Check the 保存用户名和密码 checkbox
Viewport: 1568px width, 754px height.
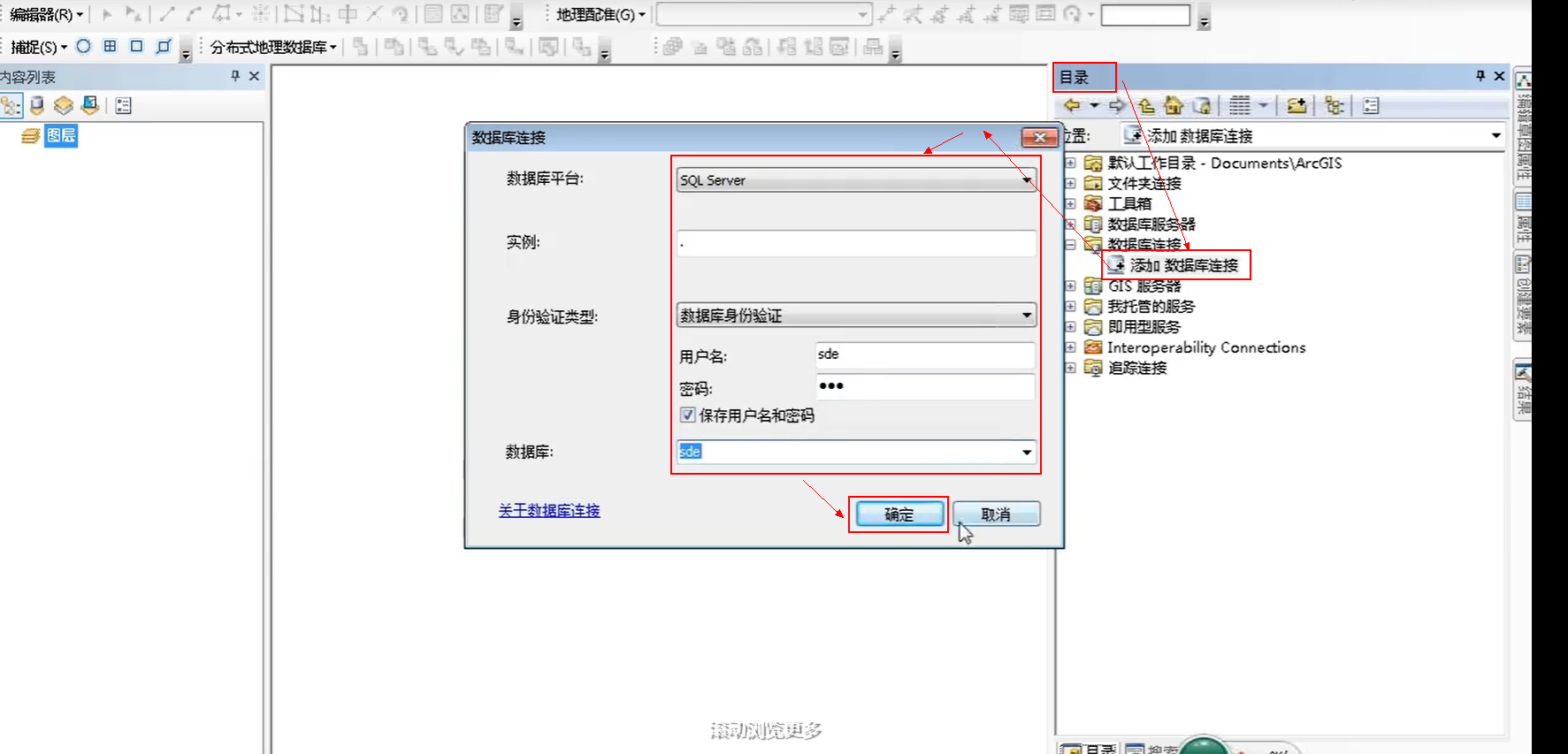(687, 415)
